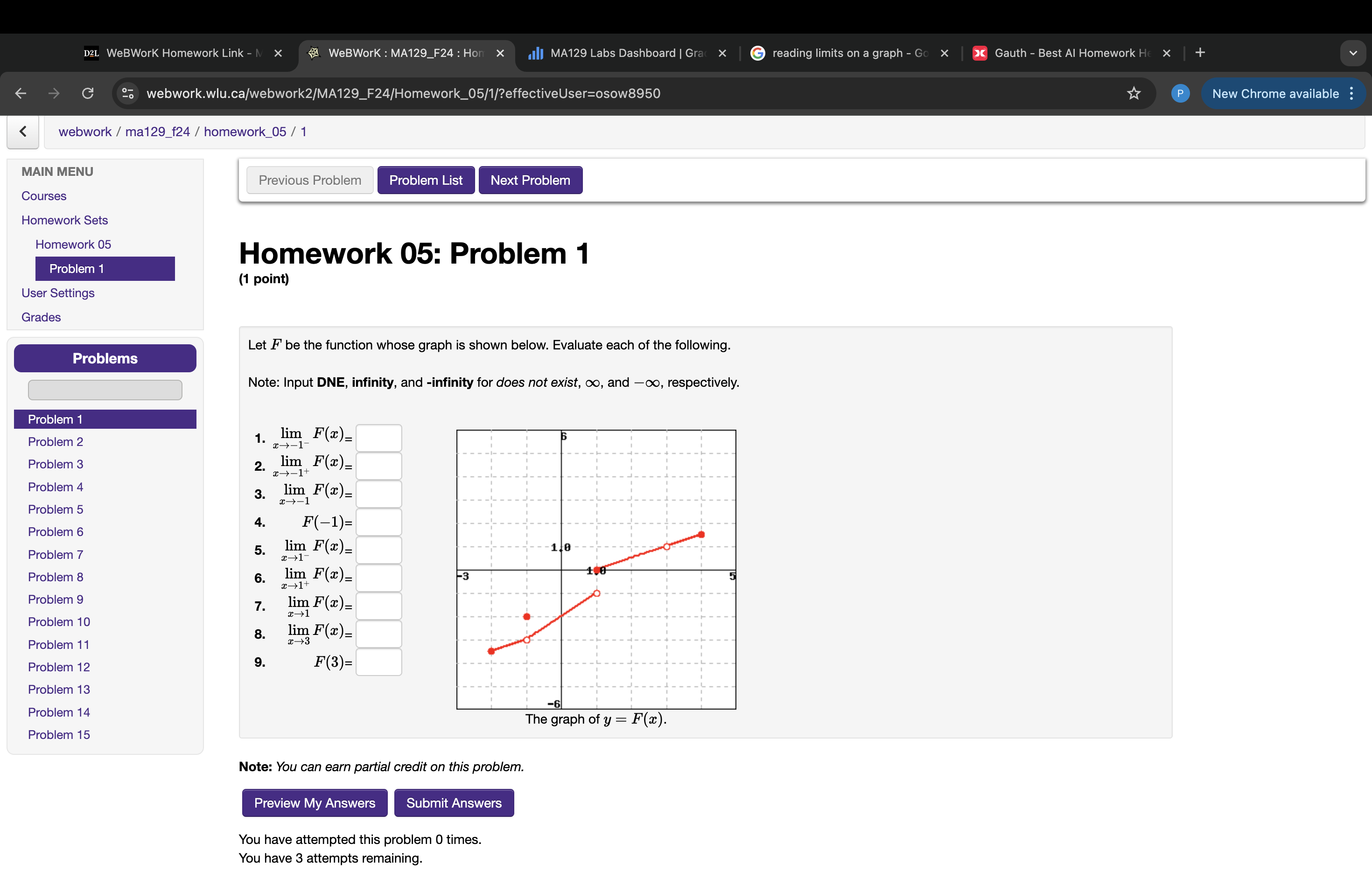Click the Problem List button
Viewport: 1372px width, 892px height.
coord(426,181)
